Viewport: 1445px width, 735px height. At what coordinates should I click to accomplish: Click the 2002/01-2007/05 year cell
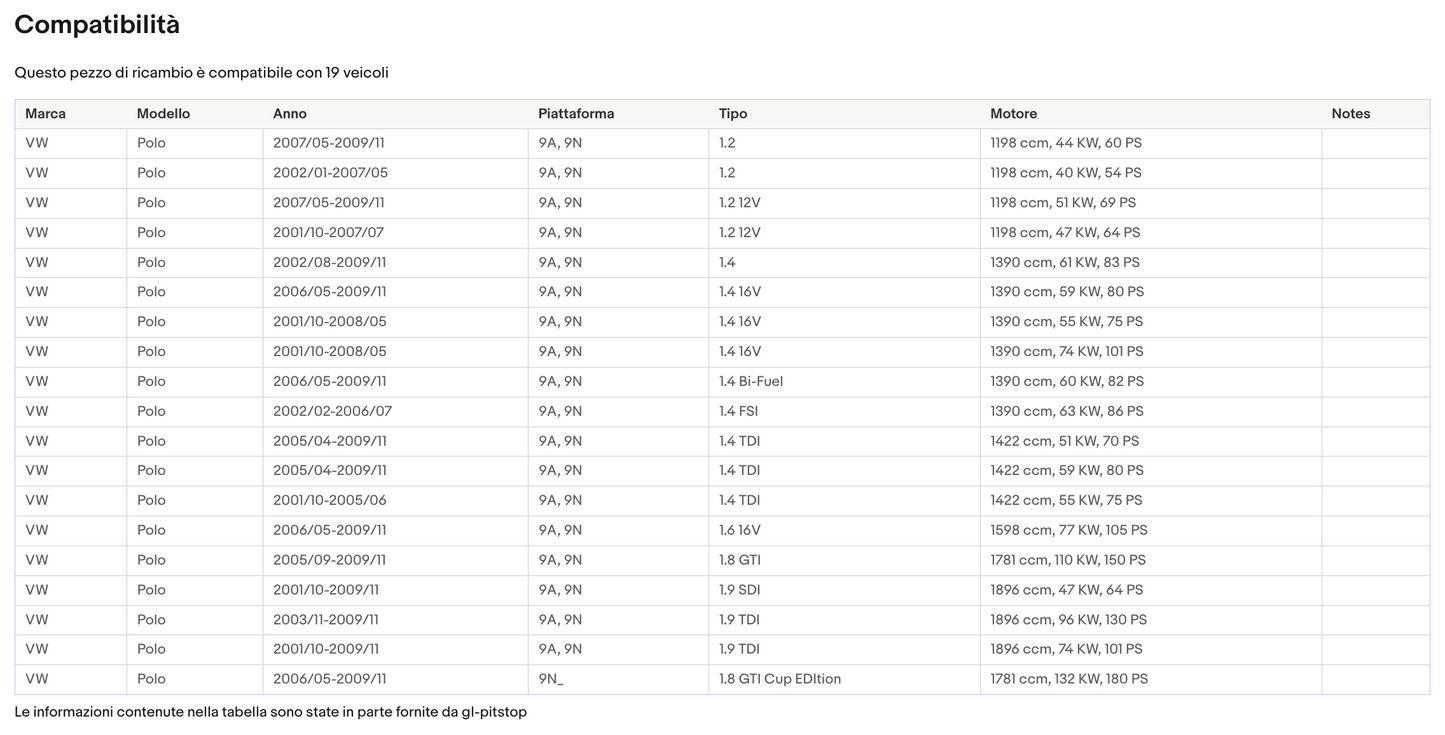pyautogui.click(x=330, y=173)
